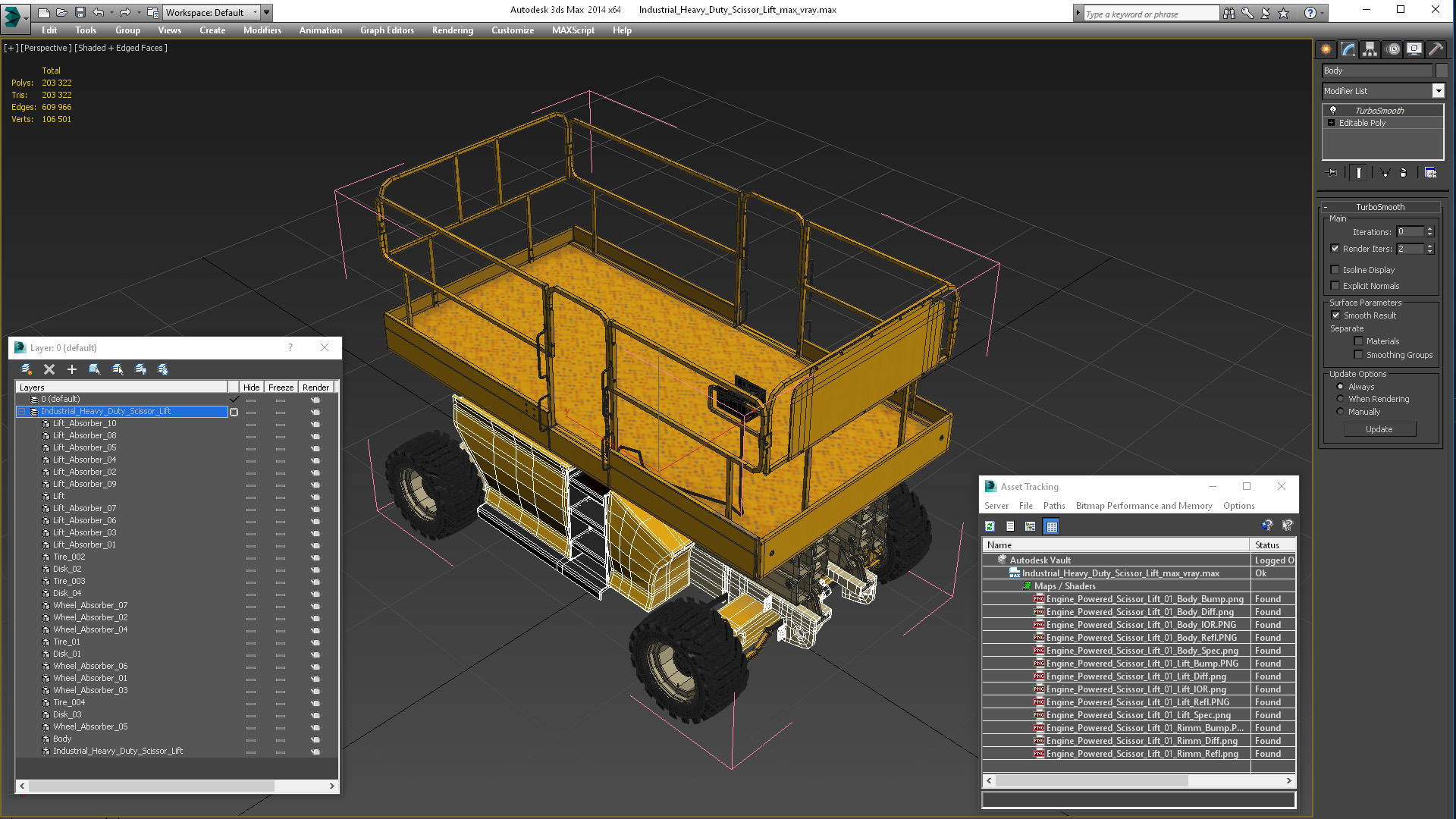Click the Modifiers menu in the menu bar

262,30
